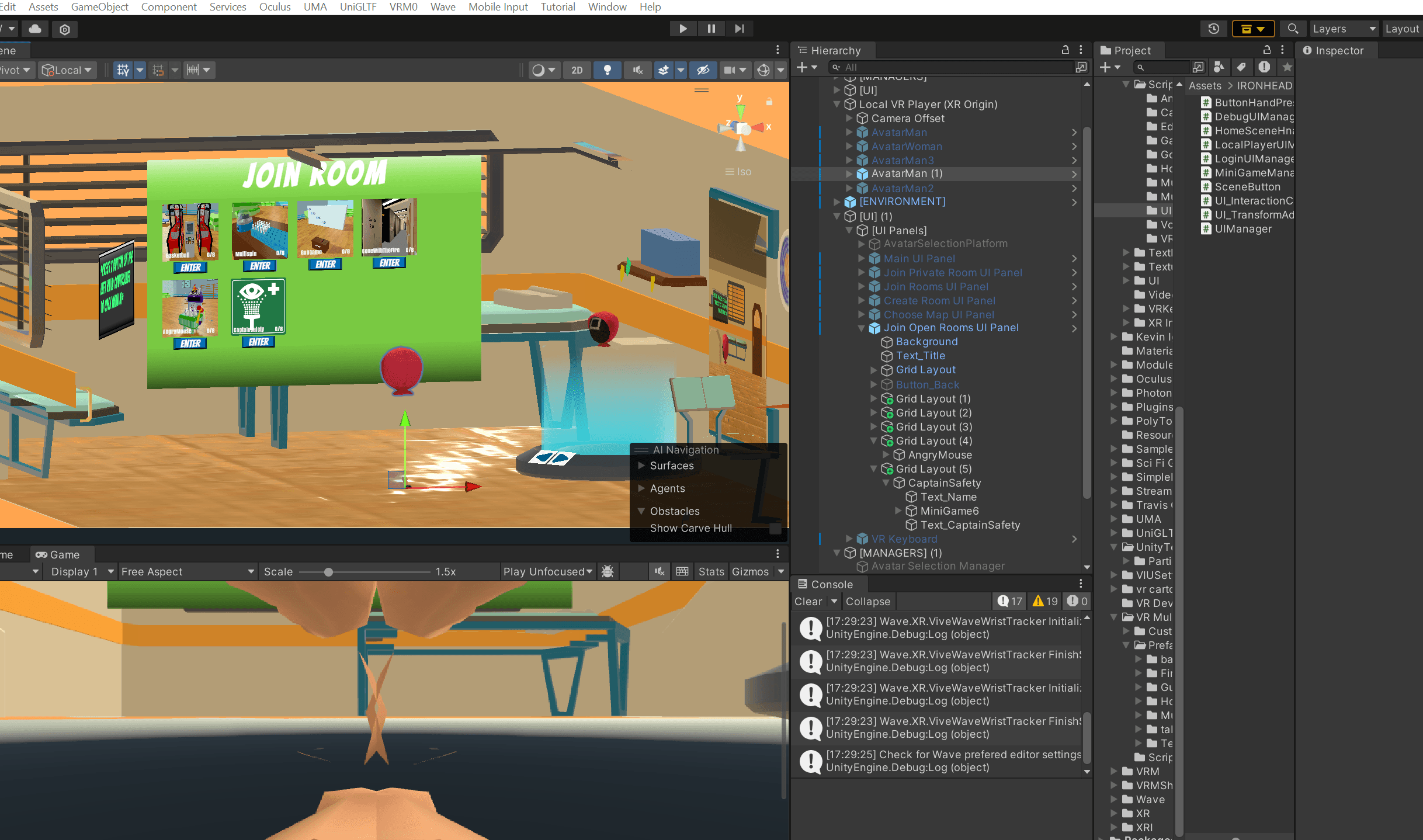This screenshot has height=840, width=1423.
Task: Open the Unity version control icon
Action: coord(65,29)
